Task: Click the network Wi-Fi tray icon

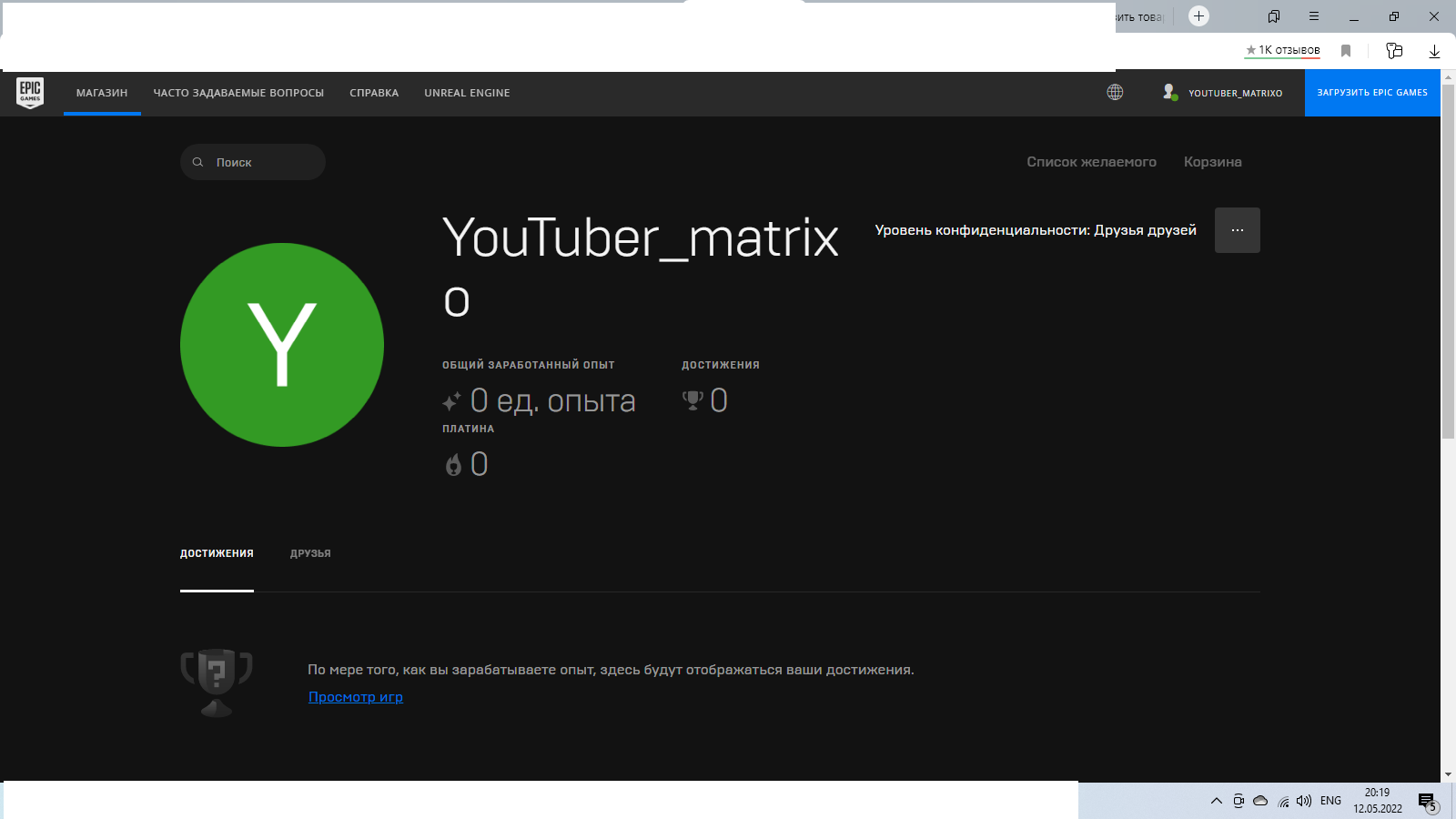Action: coord(1283,801)
